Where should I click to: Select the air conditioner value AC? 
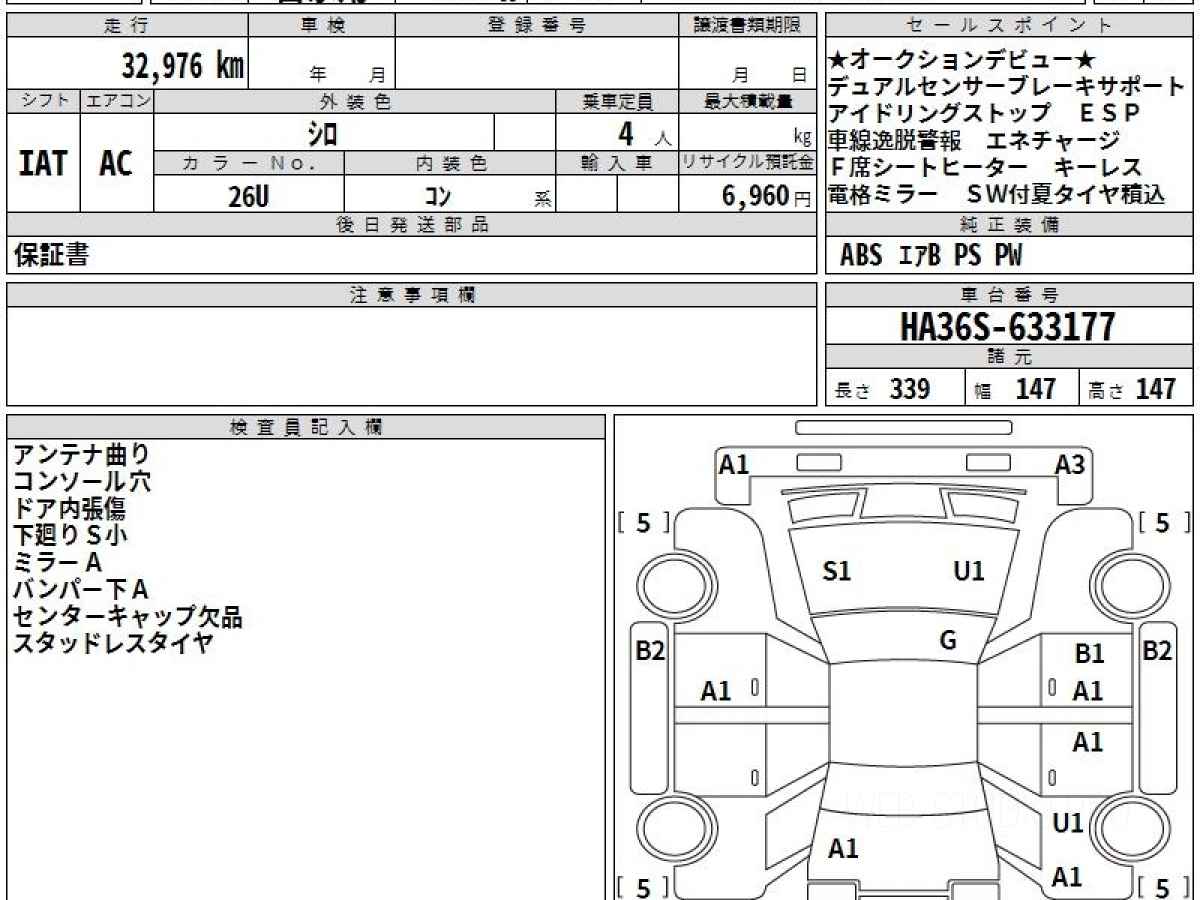(x=117, y=163)
